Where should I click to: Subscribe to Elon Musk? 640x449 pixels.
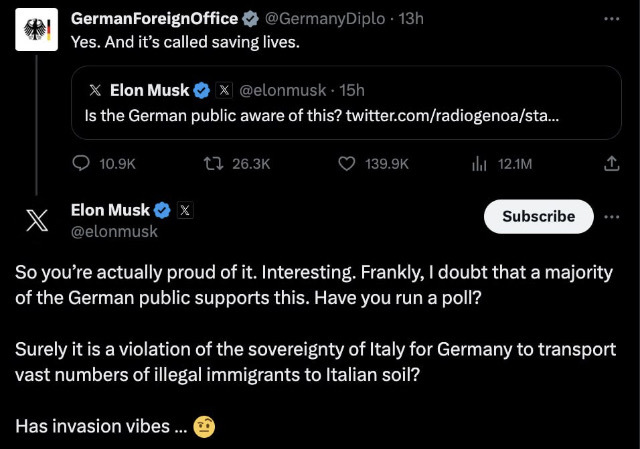coord(538,216)
